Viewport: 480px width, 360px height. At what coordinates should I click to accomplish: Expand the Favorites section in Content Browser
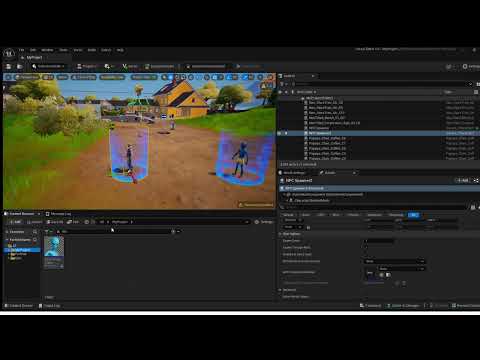point(7,232)
